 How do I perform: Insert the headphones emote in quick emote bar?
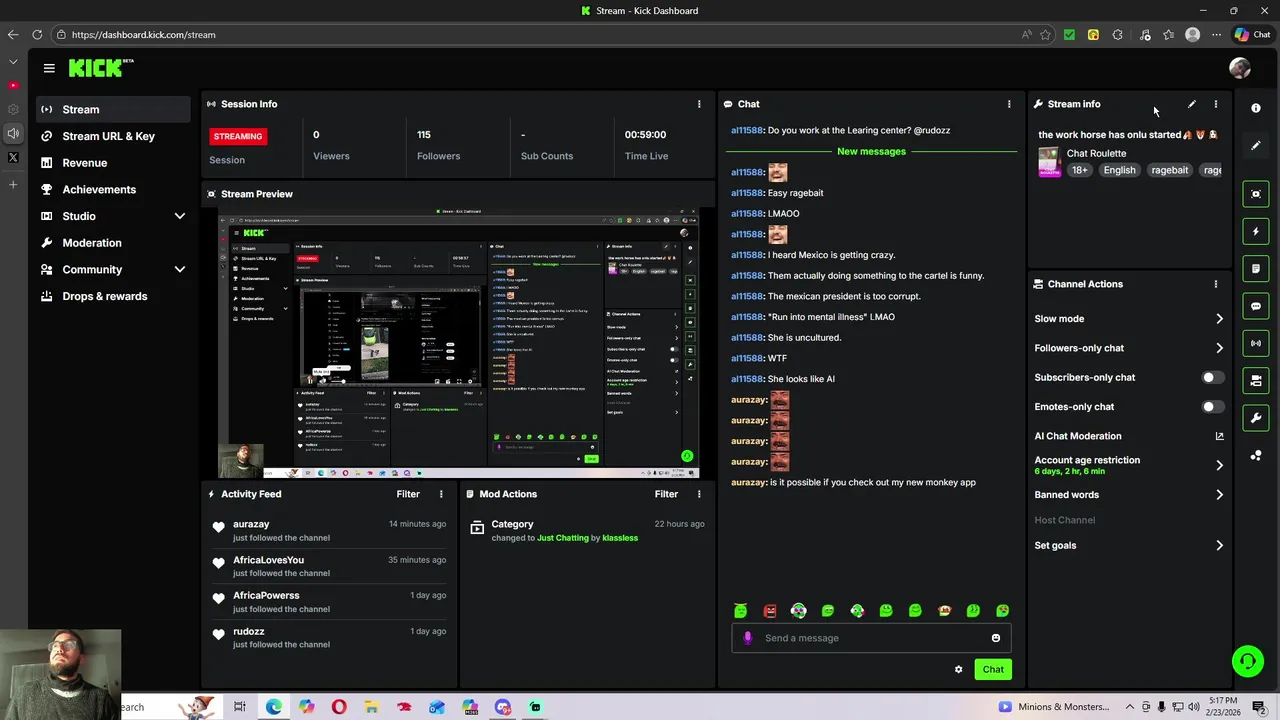tap(799, 611)
